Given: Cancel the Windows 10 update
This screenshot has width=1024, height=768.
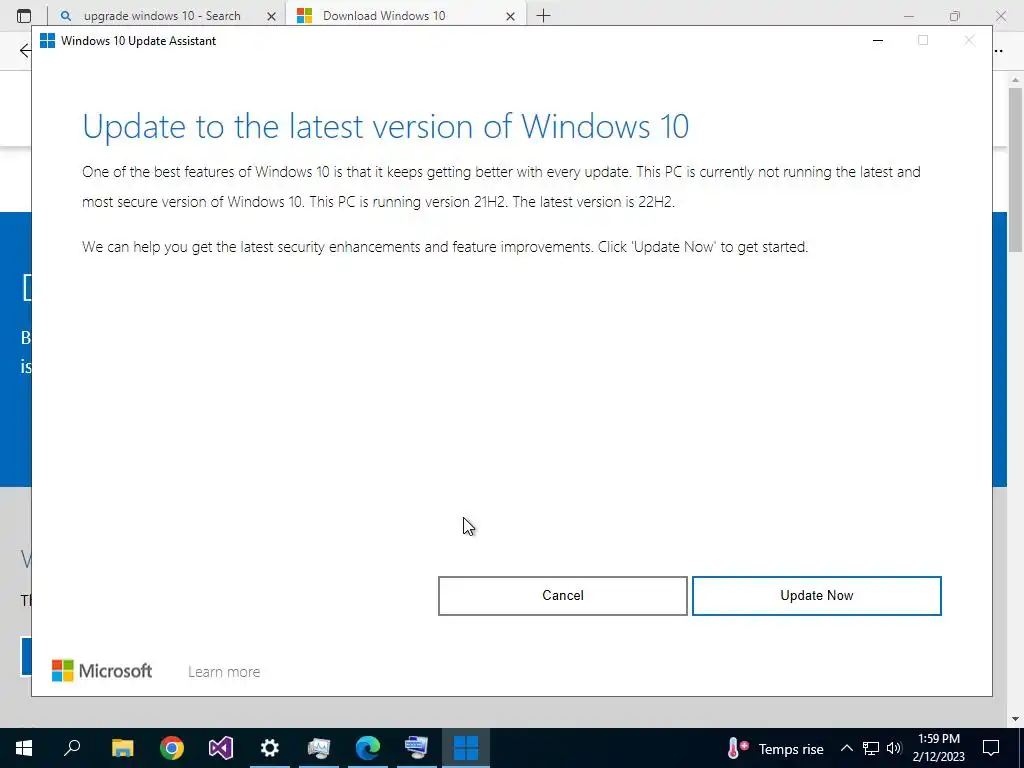Looking at the screenshot, I should [562, 596].
